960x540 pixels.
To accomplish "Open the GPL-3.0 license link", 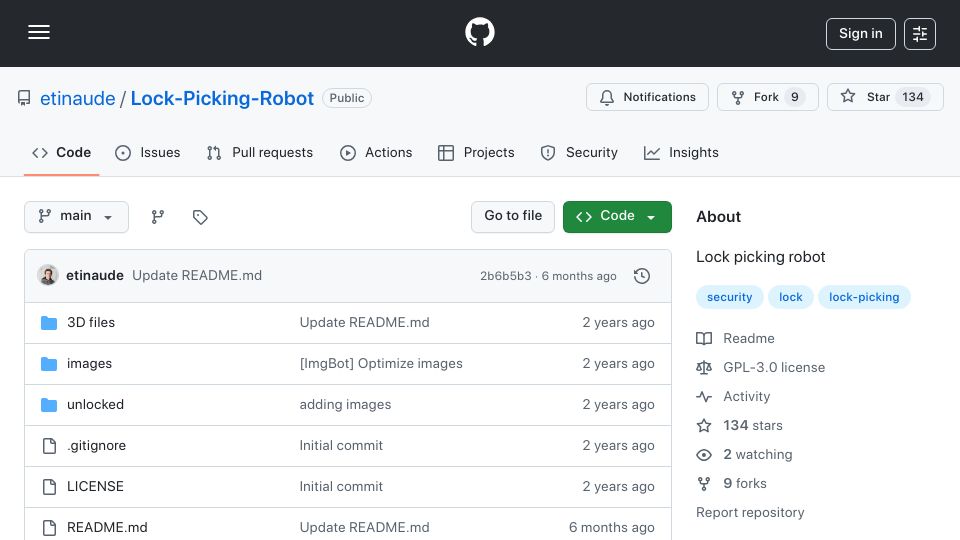I will (x=760, y=367).
